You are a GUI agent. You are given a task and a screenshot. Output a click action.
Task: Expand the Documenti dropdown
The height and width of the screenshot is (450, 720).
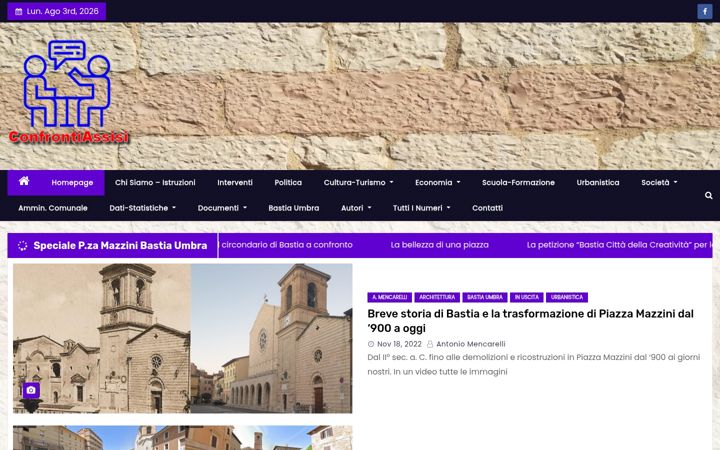(222, 208)
